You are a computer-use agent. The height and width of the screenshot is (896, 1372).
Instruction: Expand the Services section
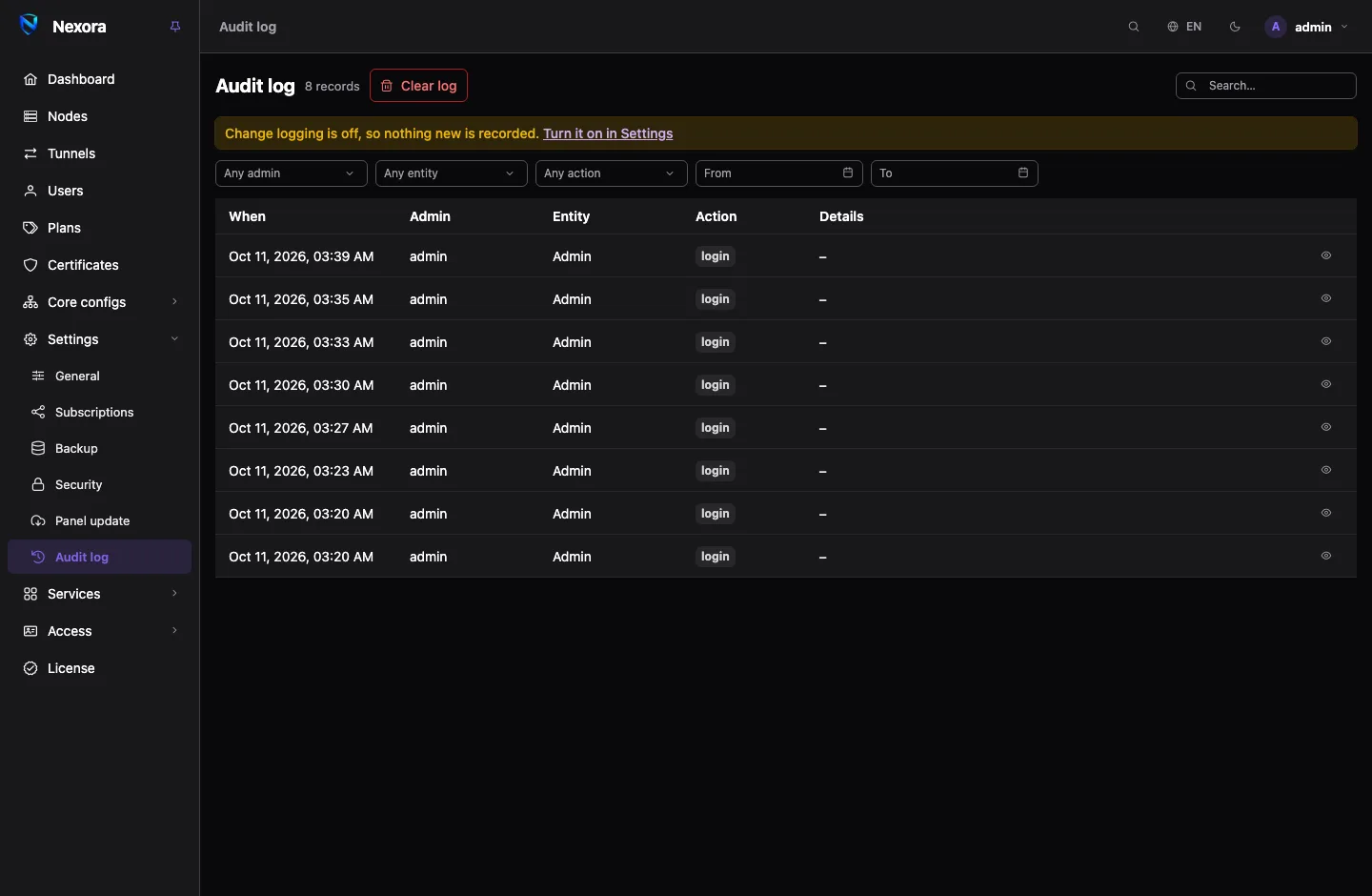pos(99,594)
